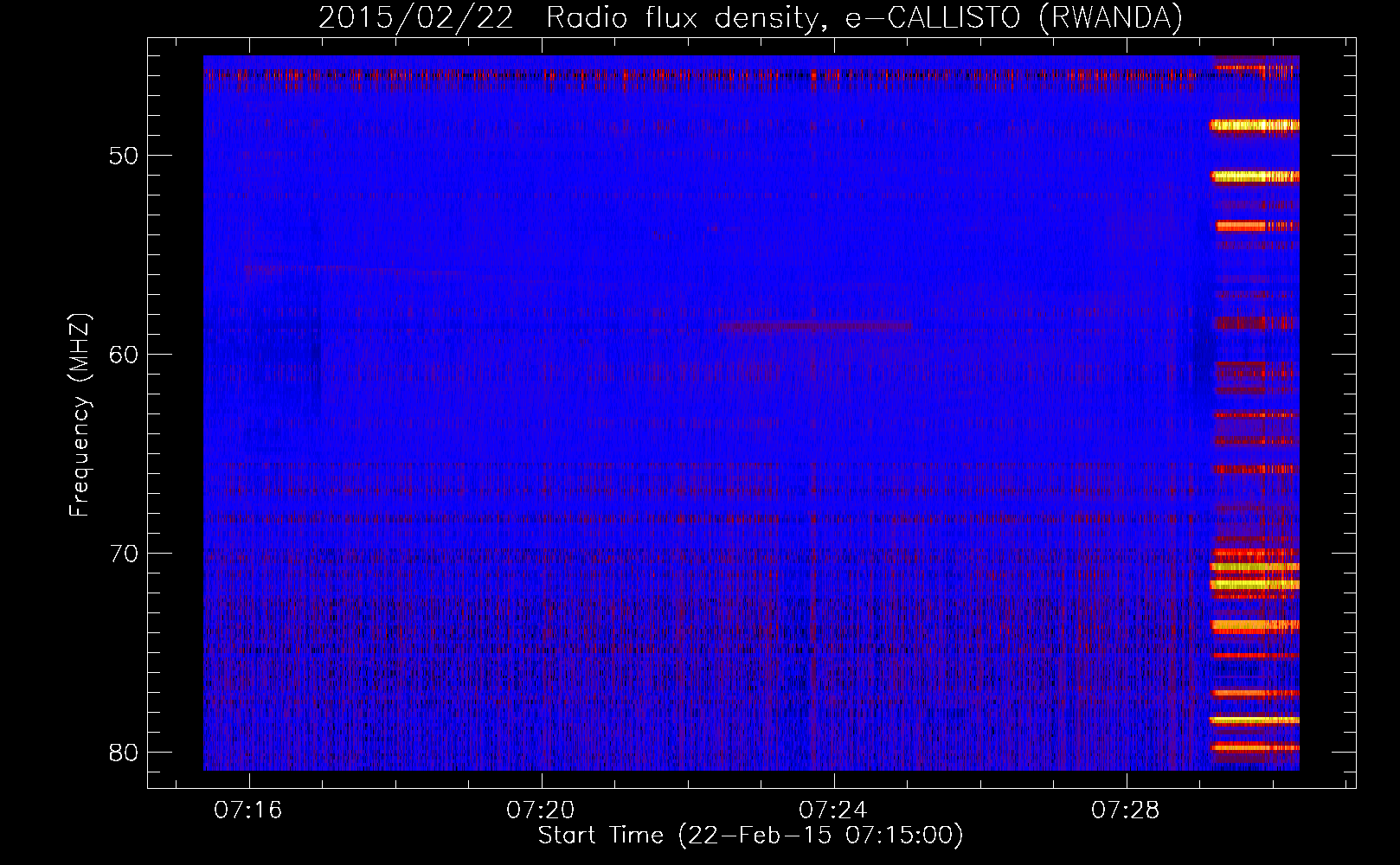
Task: Click the 60 MHz frequency tick label
Action: click(124, 356)
